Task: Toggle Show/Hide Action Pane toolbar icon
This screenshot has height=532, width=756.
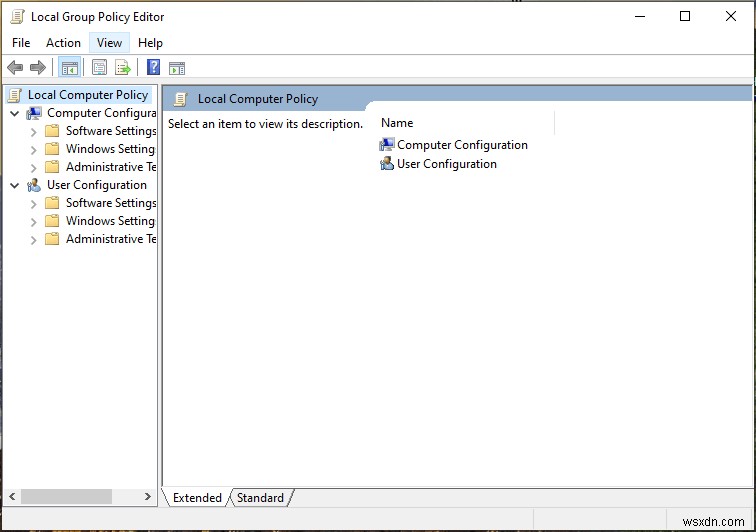Action: (176, 68)
